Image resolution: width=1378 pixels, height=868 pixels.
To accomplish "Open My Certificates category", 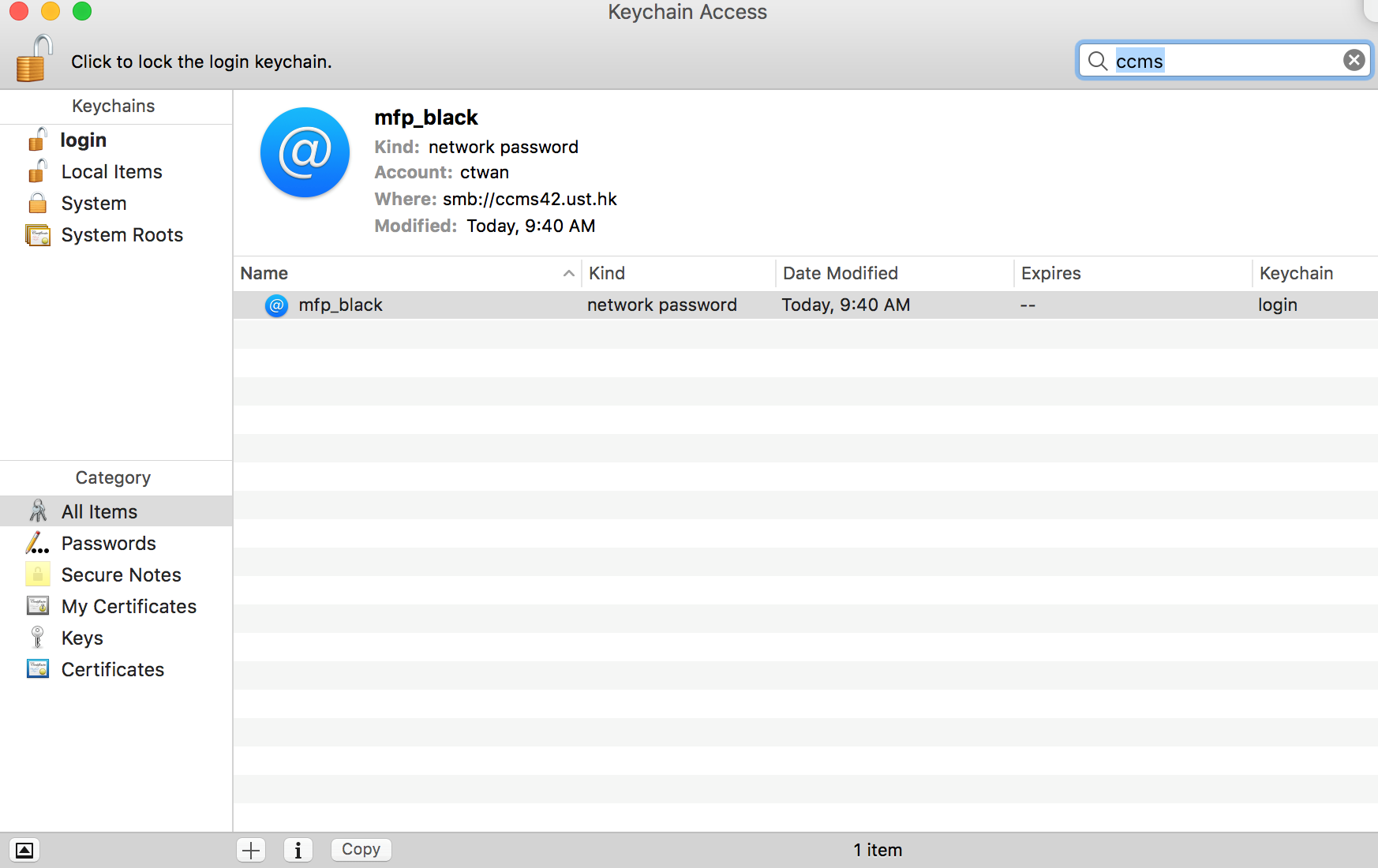I will coord(129,607).
